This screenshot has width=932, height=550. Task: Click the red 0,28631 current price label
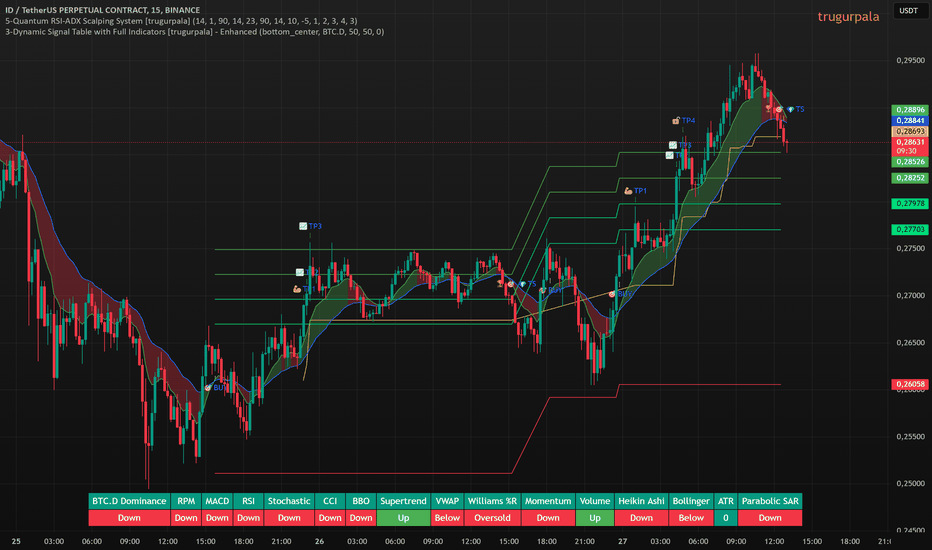click(910, 142)
